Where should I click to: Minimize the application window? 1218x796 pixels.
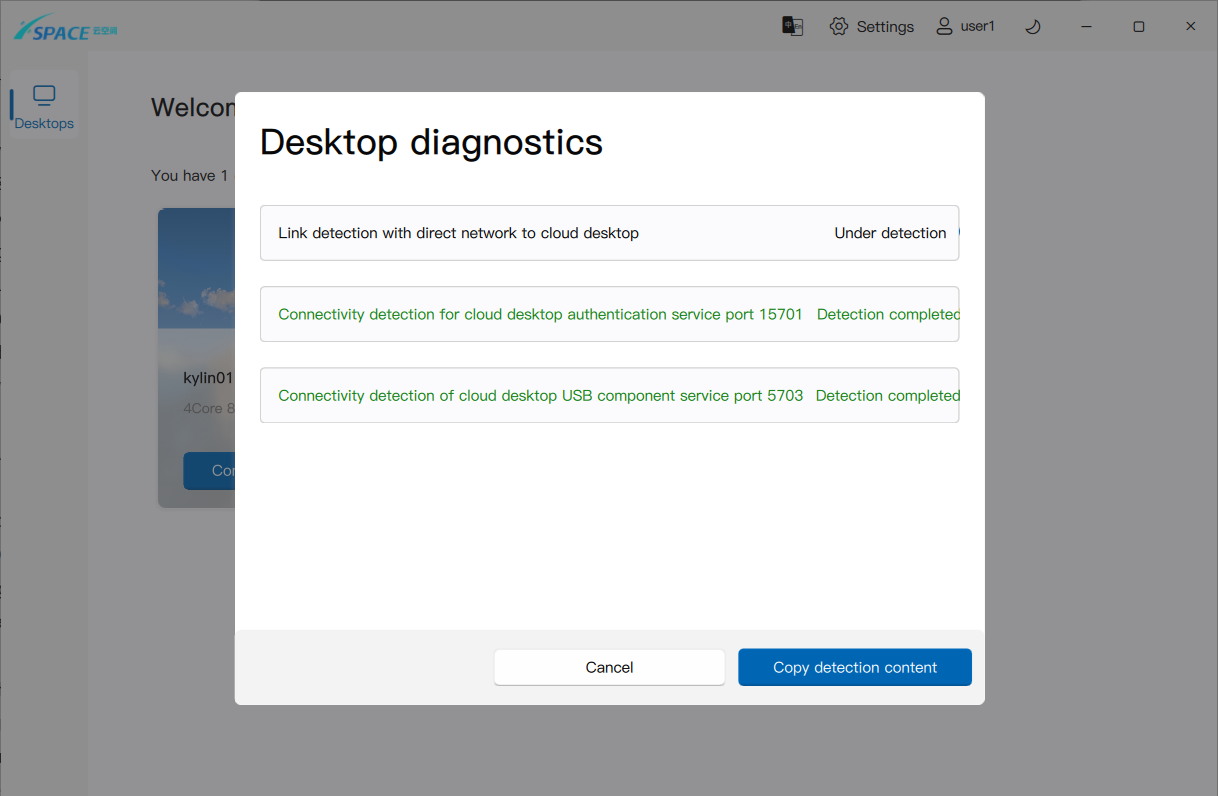1086,27
